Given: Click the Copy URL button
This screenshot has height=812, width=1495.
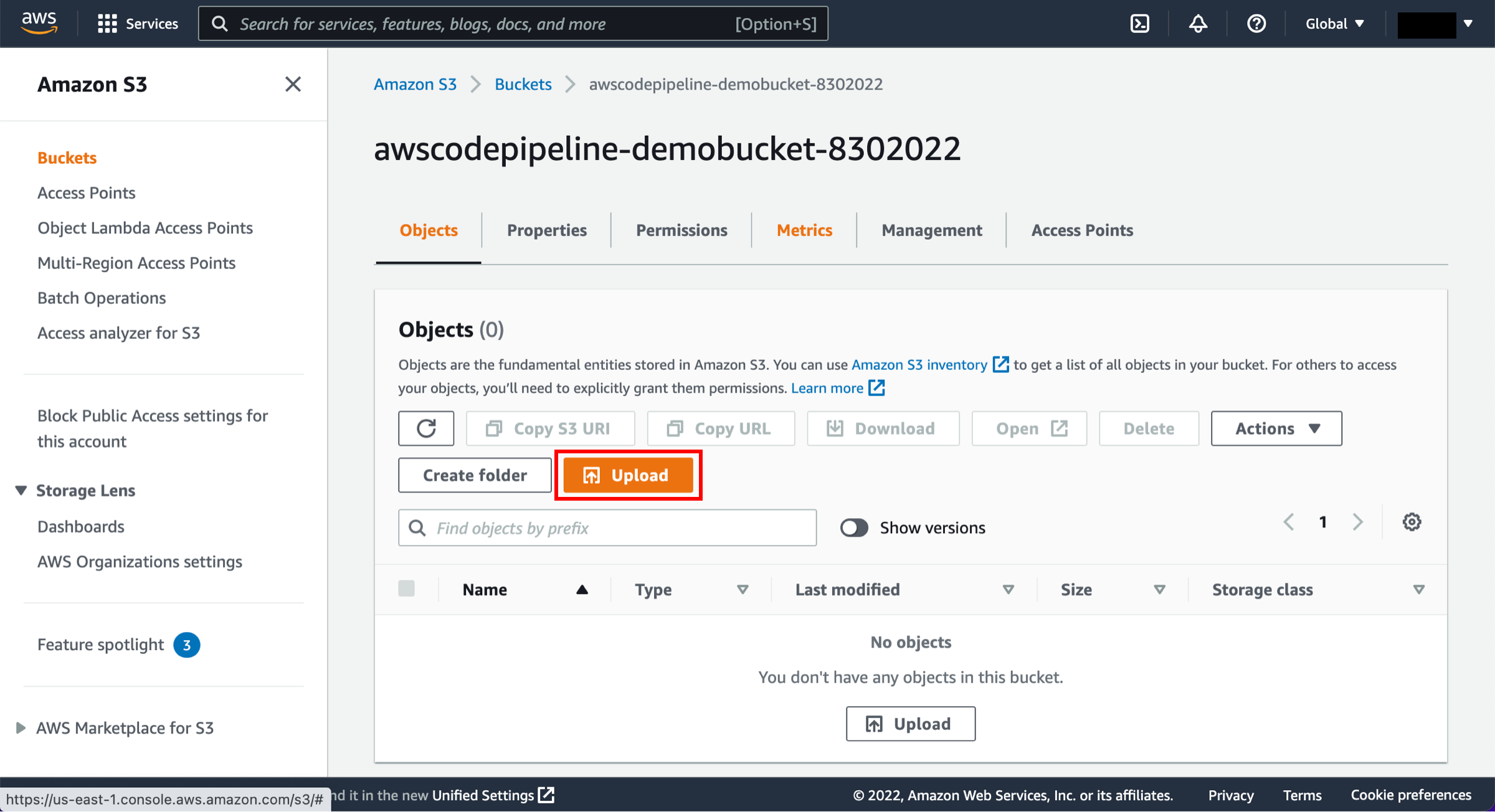Looking at the screenshot, I should 721,428.
